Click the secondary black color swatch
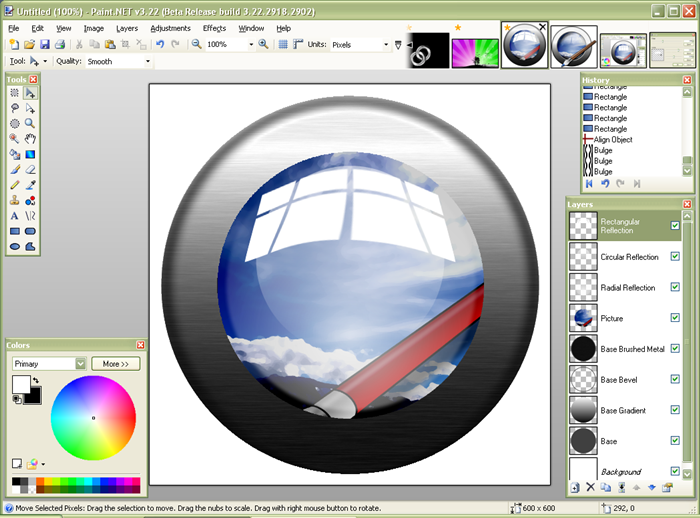The image size is (700, 518). 36,398
